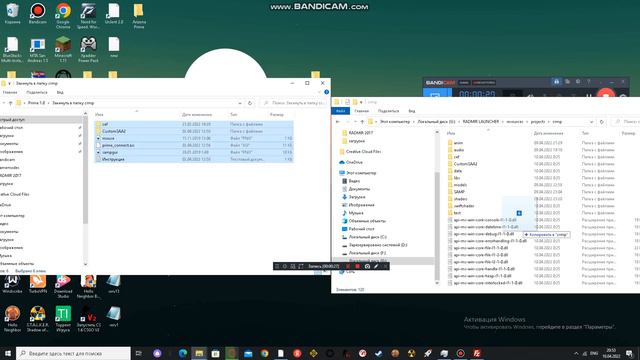Select Локальный диск (C:) in right Explorer sidebar

tap(367, 237)
